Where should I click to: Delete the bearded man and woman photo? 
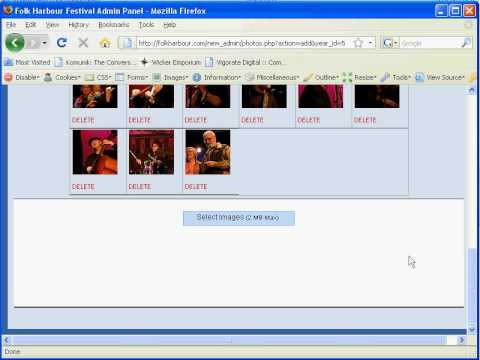click(196, 187)
